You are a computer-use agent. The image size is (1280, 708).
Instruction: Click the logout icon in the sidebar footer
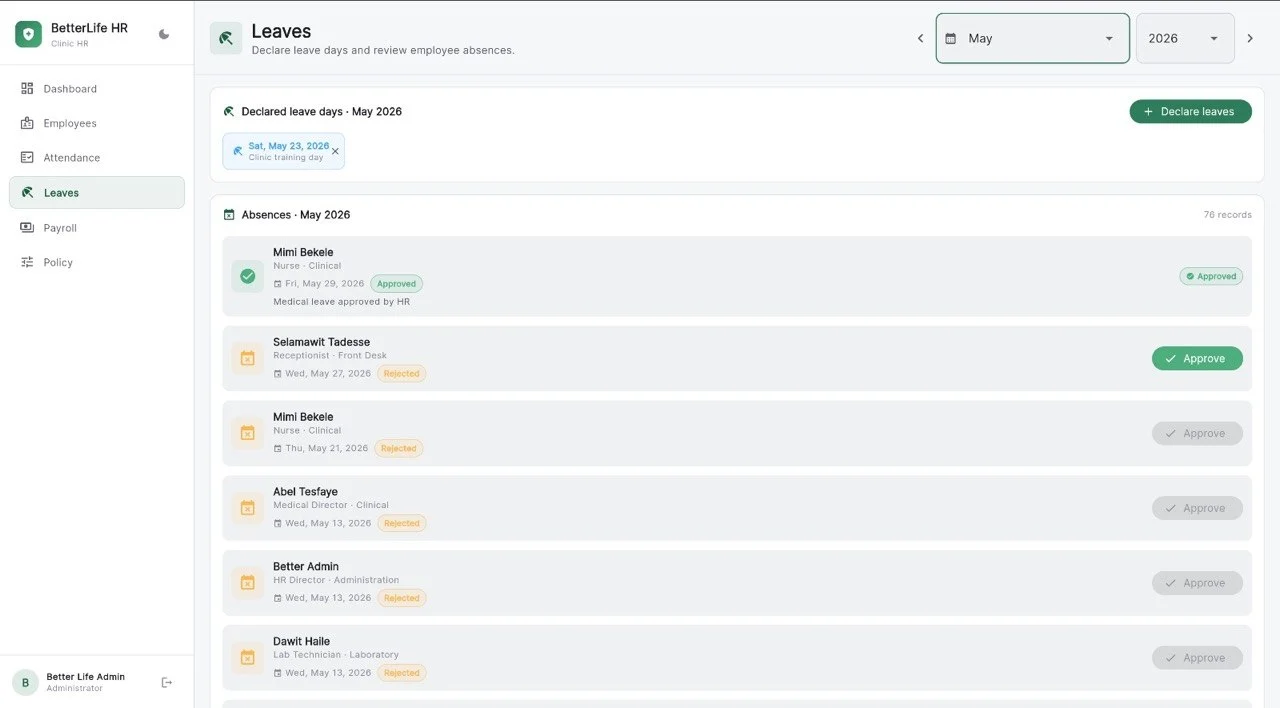[167, 682]
